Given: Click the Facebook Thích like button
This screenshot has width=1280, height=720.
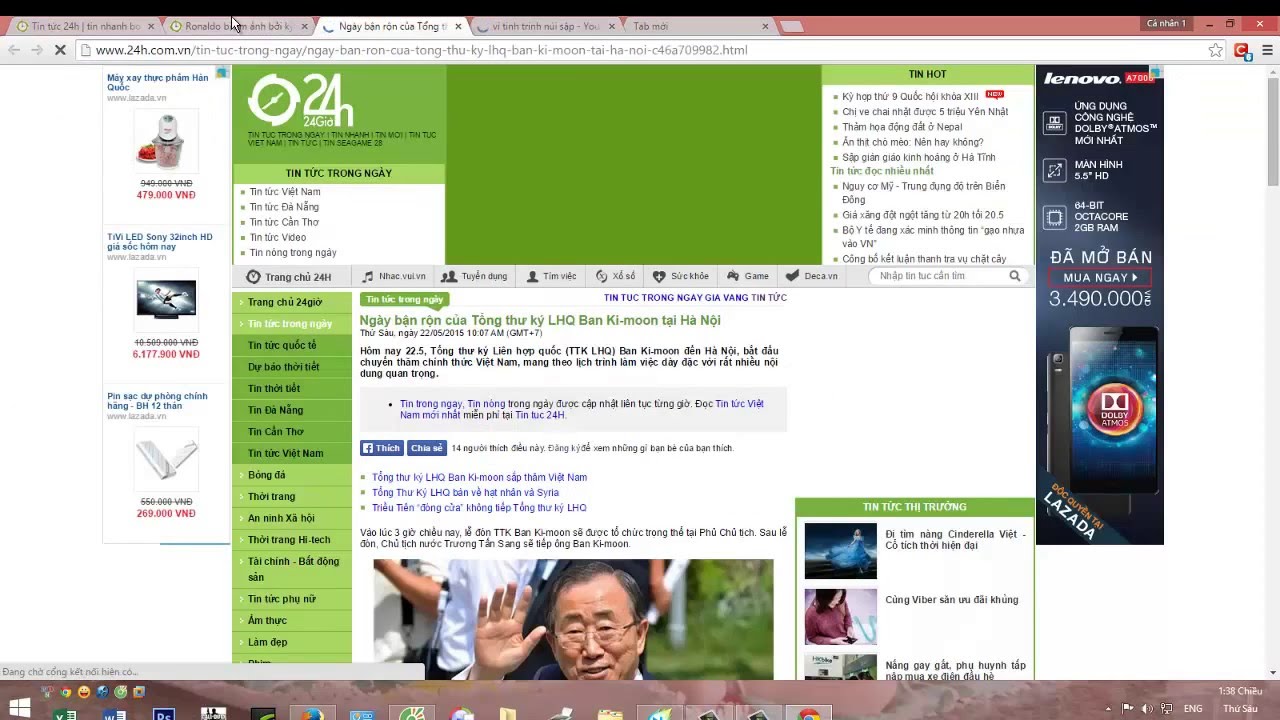Looking at the screenshot, I should coord(381,448).
